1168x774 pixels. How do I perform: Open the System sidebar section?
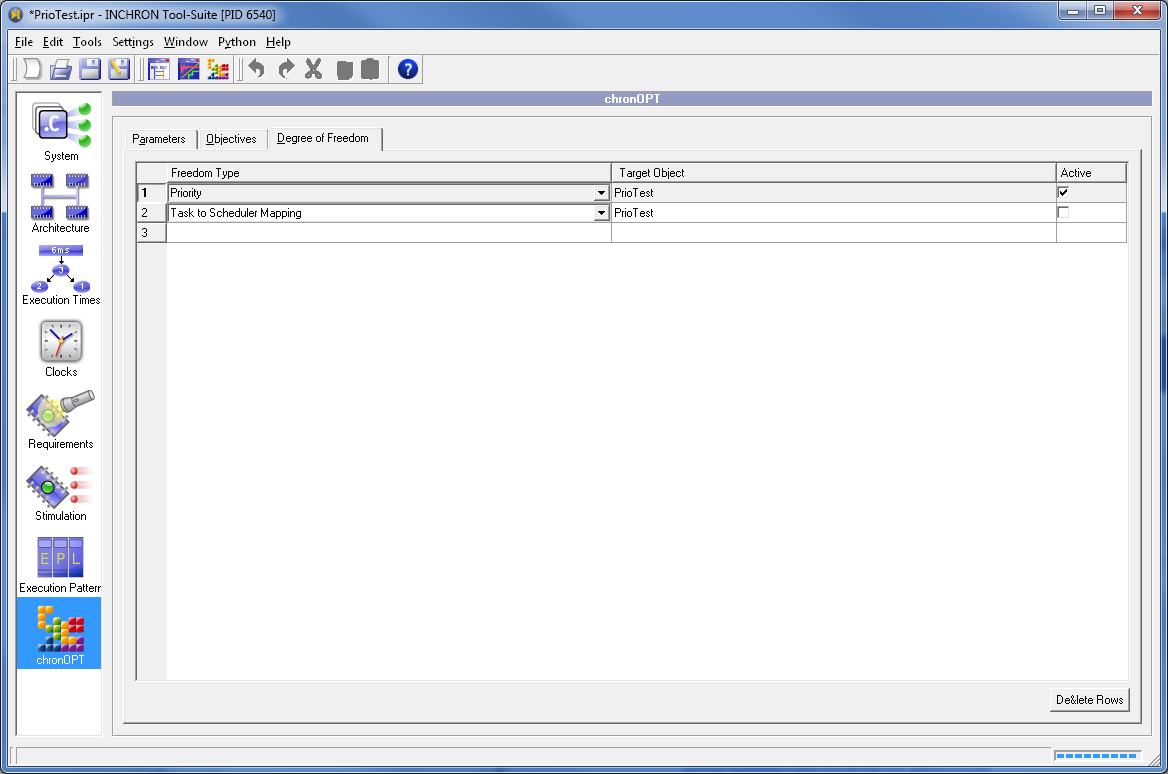click(60, 132)
